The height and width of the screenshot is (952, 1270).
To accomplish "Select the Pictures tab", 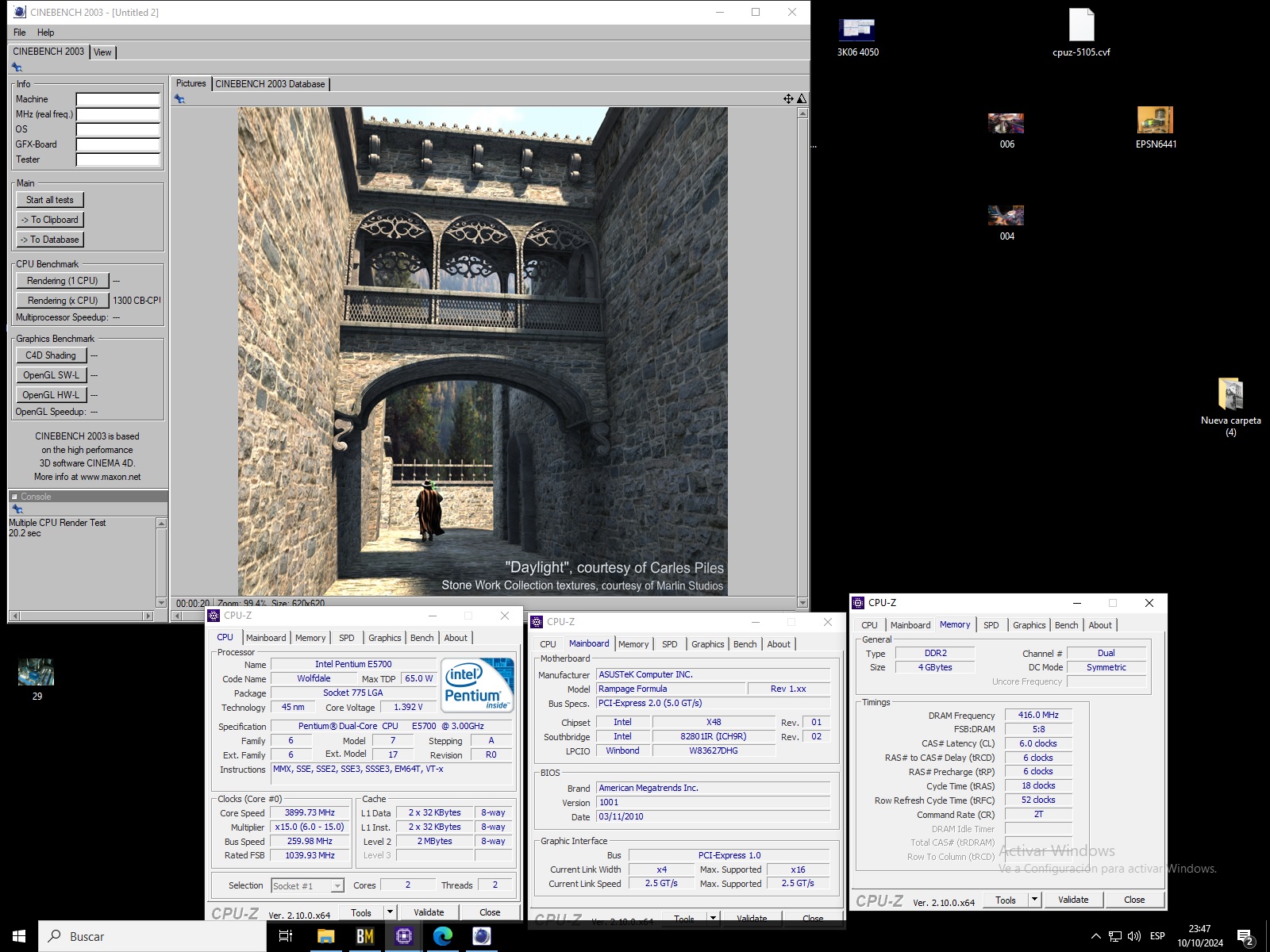I will point(190,83).
